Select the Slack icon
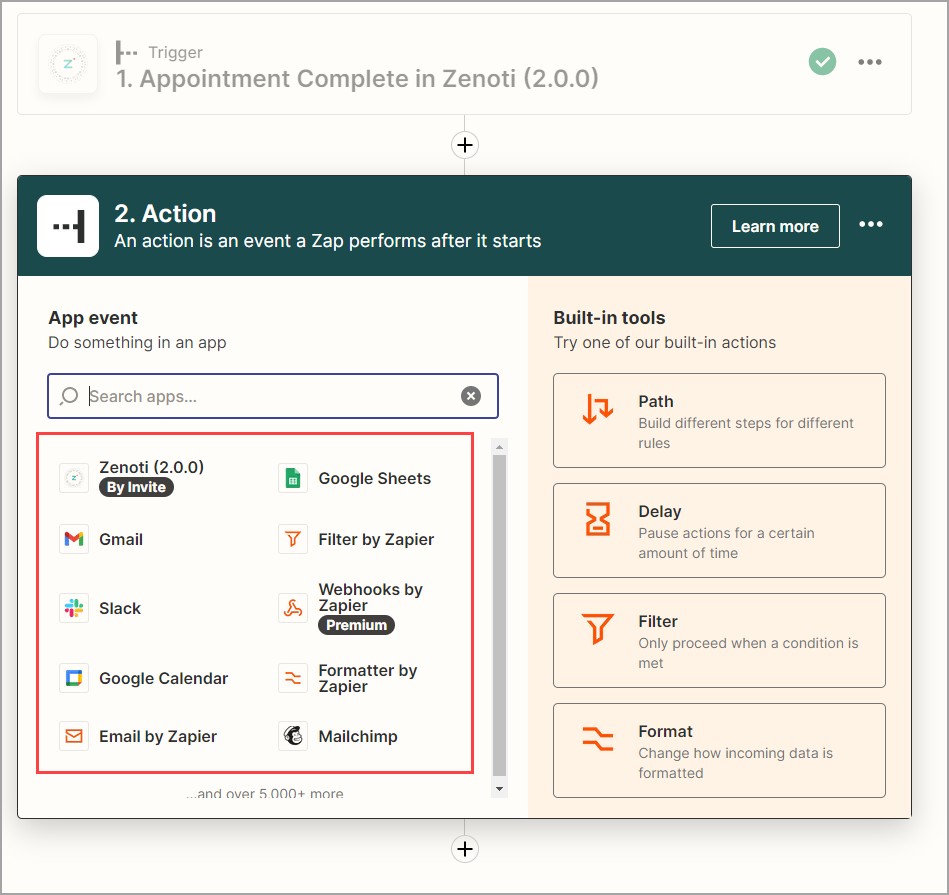Image resolution: width=949 pixels, height=895 pixels. pos(74,608)
